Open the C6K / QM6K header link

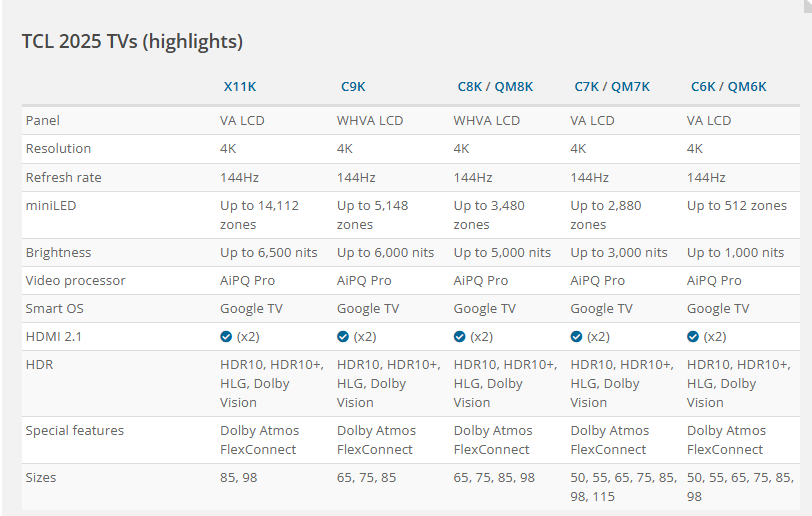[729, 87]
